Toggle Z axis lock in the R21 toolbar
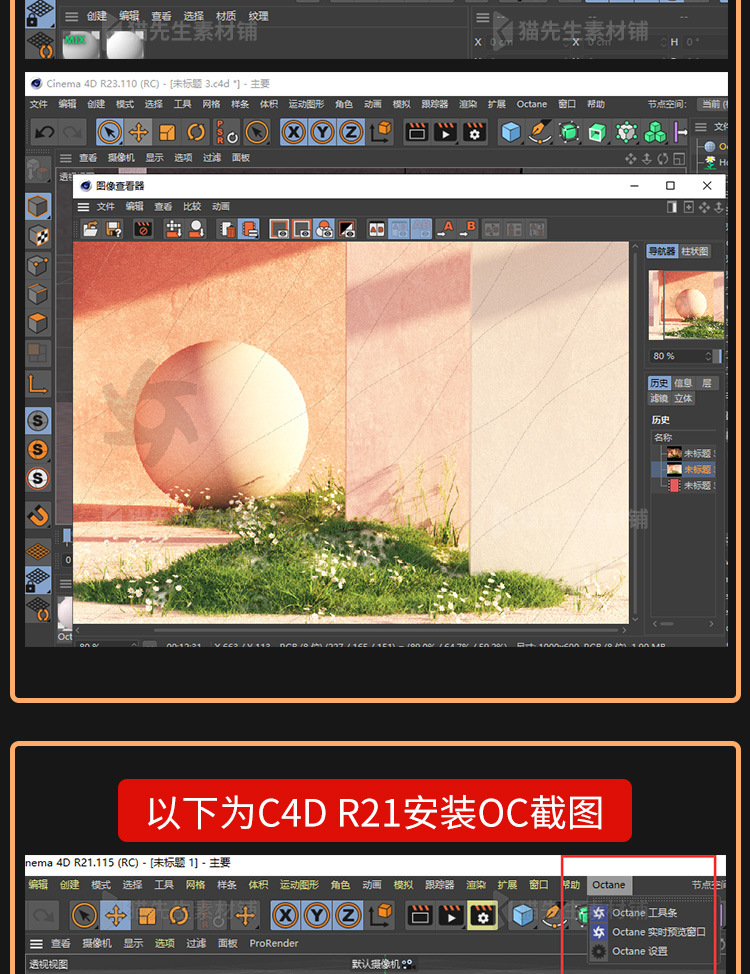Screen dimensions: 750x974 [x=348, y=915]
